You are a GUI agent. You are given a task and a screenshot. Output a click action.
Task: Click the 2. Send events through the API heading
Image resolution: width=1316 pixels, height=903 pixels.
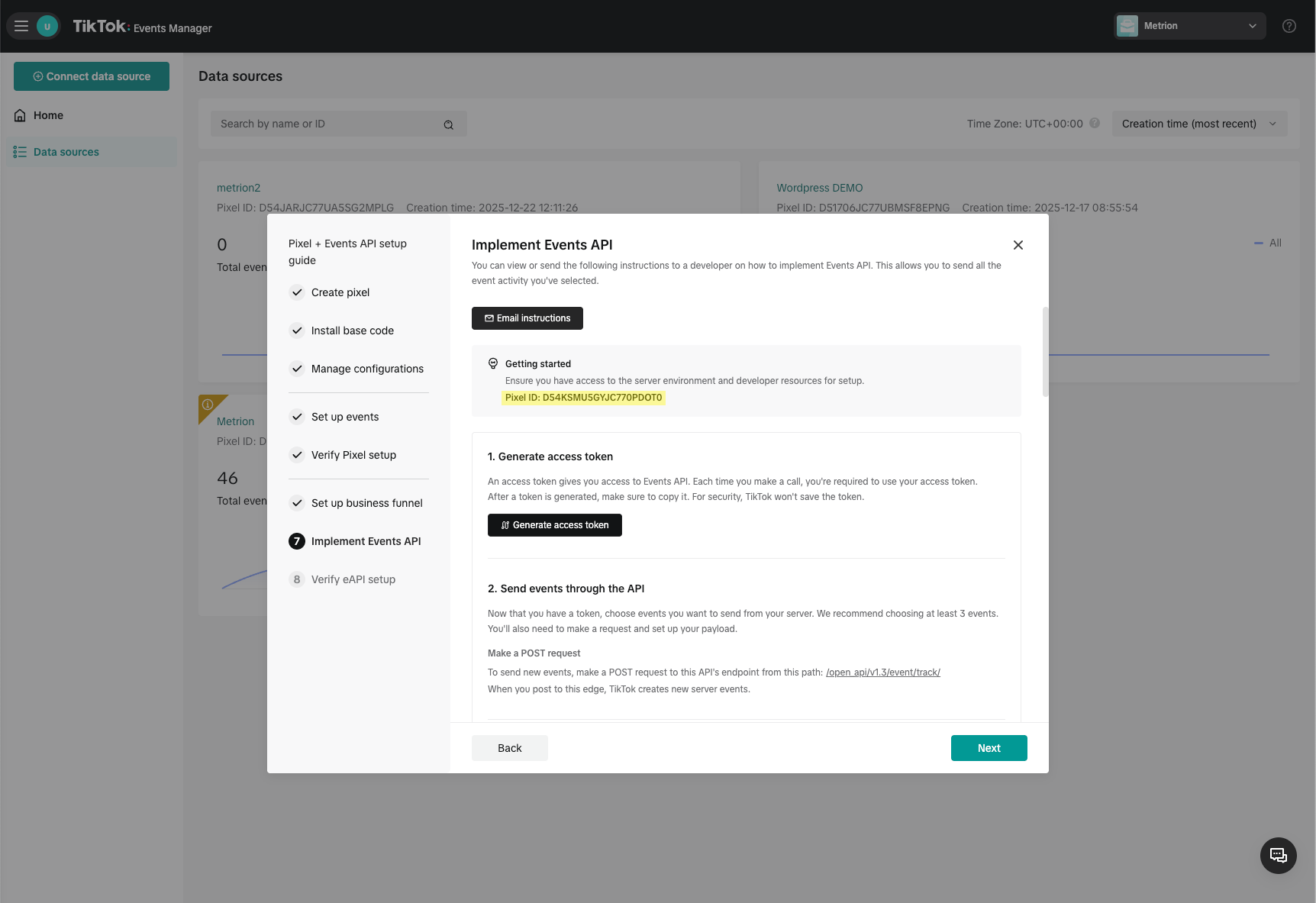[x=566, y=589]
